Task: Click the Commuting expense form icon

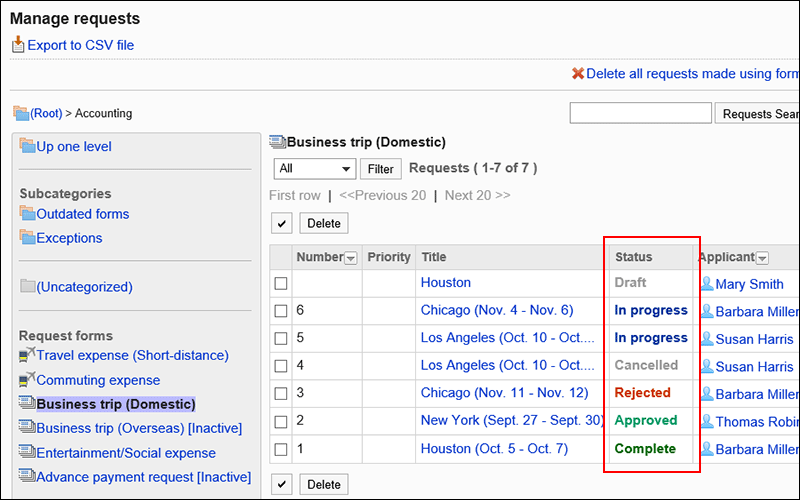Action: (x=27, y=379)
